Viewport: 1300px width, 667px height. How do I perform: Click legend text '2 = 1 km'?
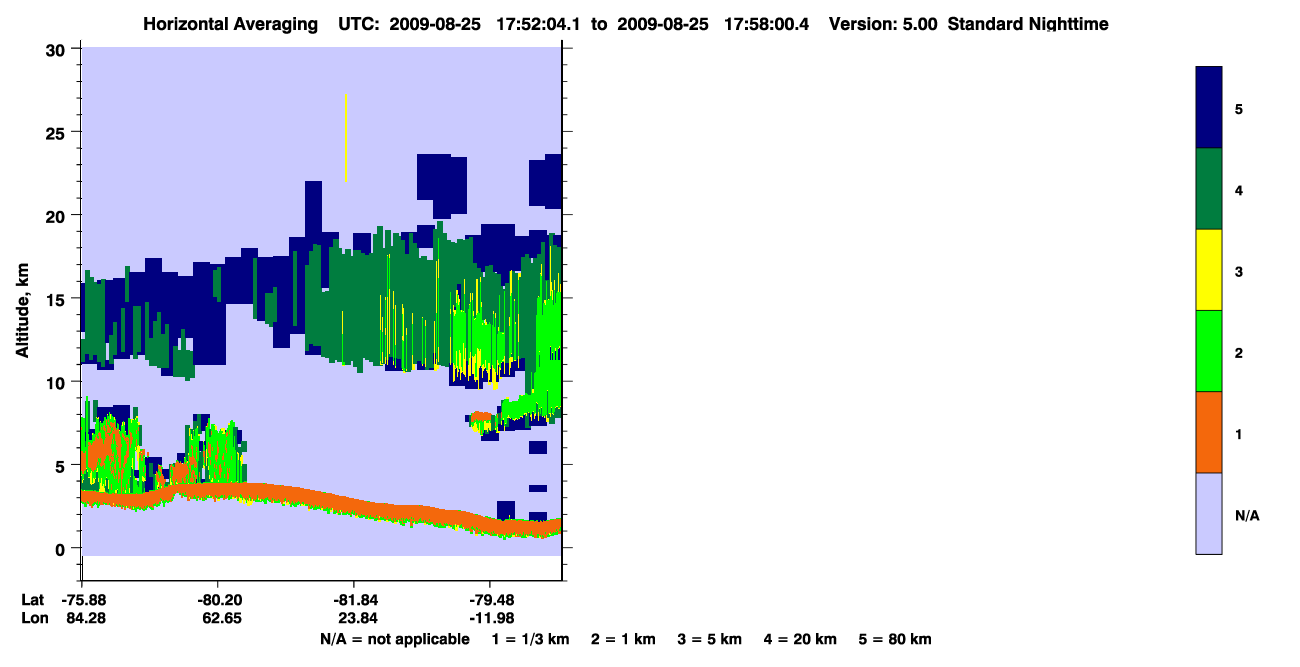(x=623, y=639)
